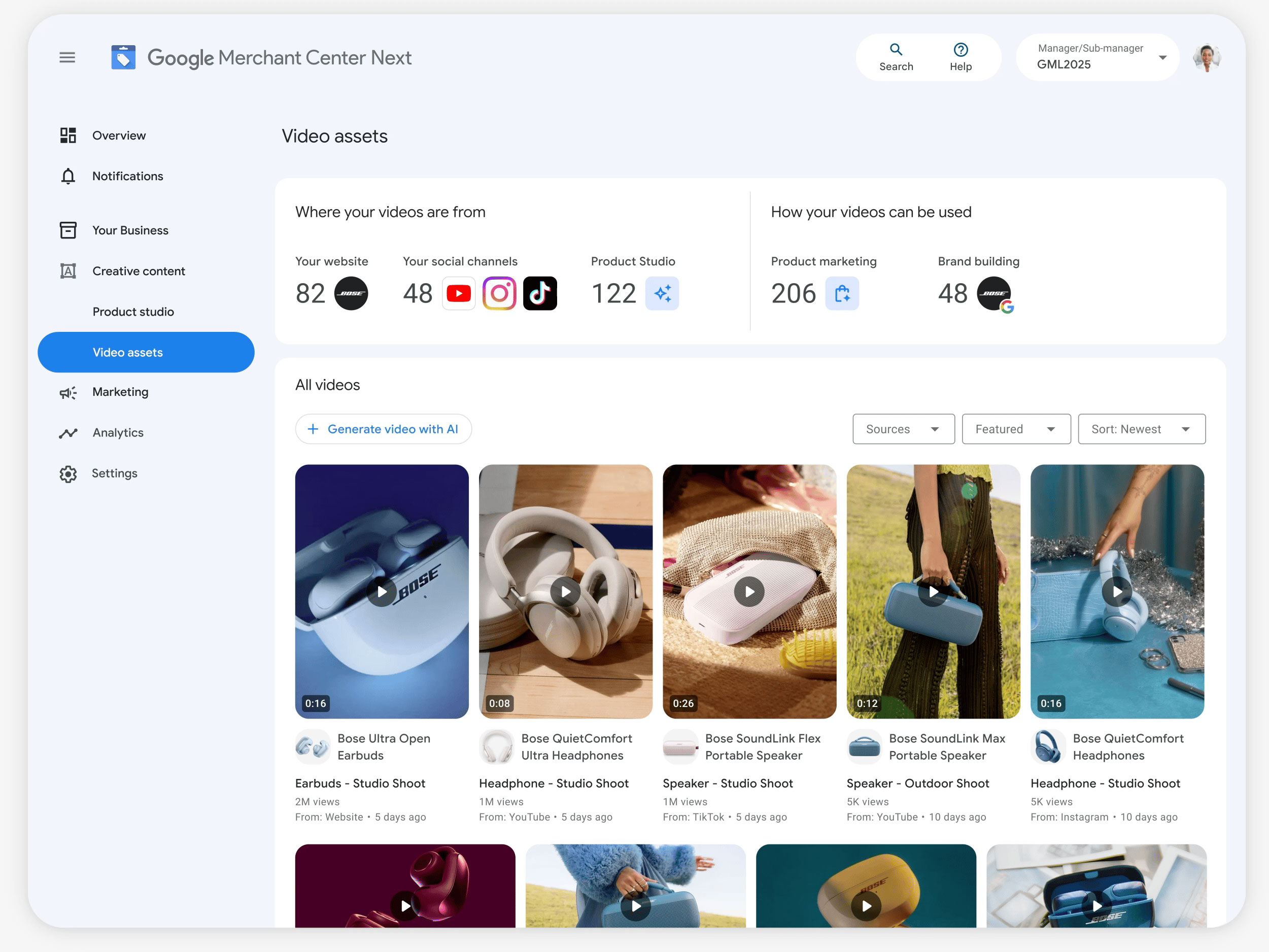Open the Speaker - Outdoor Shoot thumbnail
The width and height of the screenshot is (1269, 952).
click(932, 592)
